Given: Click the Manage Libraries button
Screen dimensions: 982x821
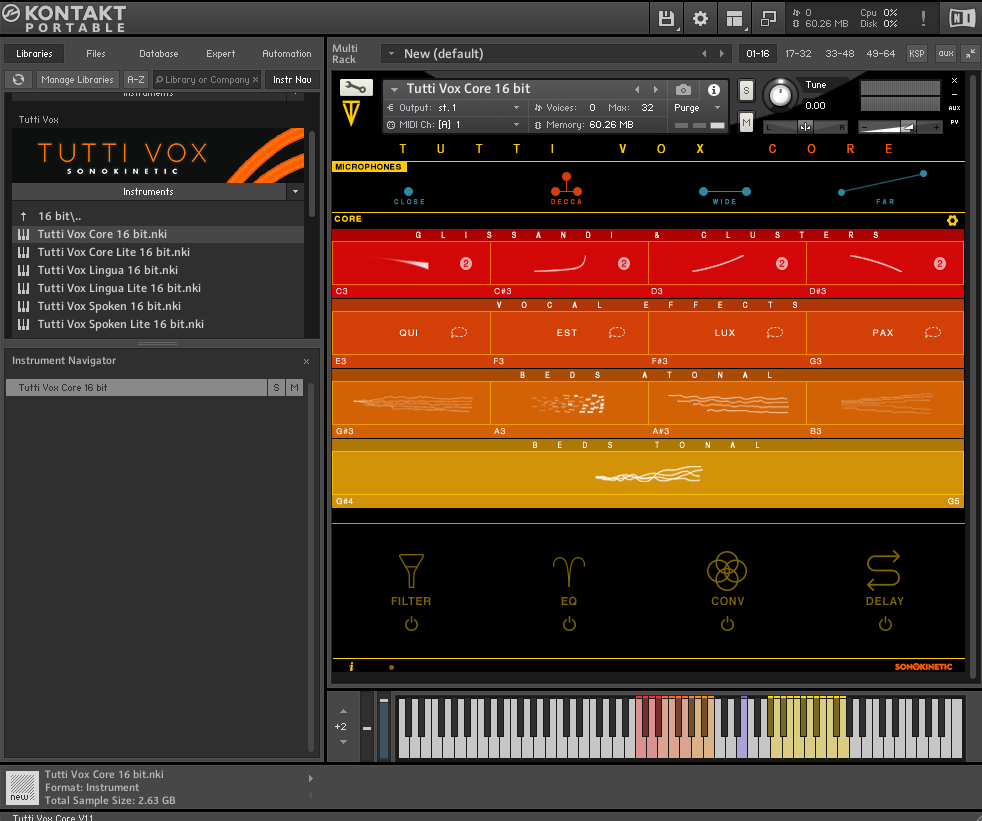Looking at the screenshot, I should point(77,80).
